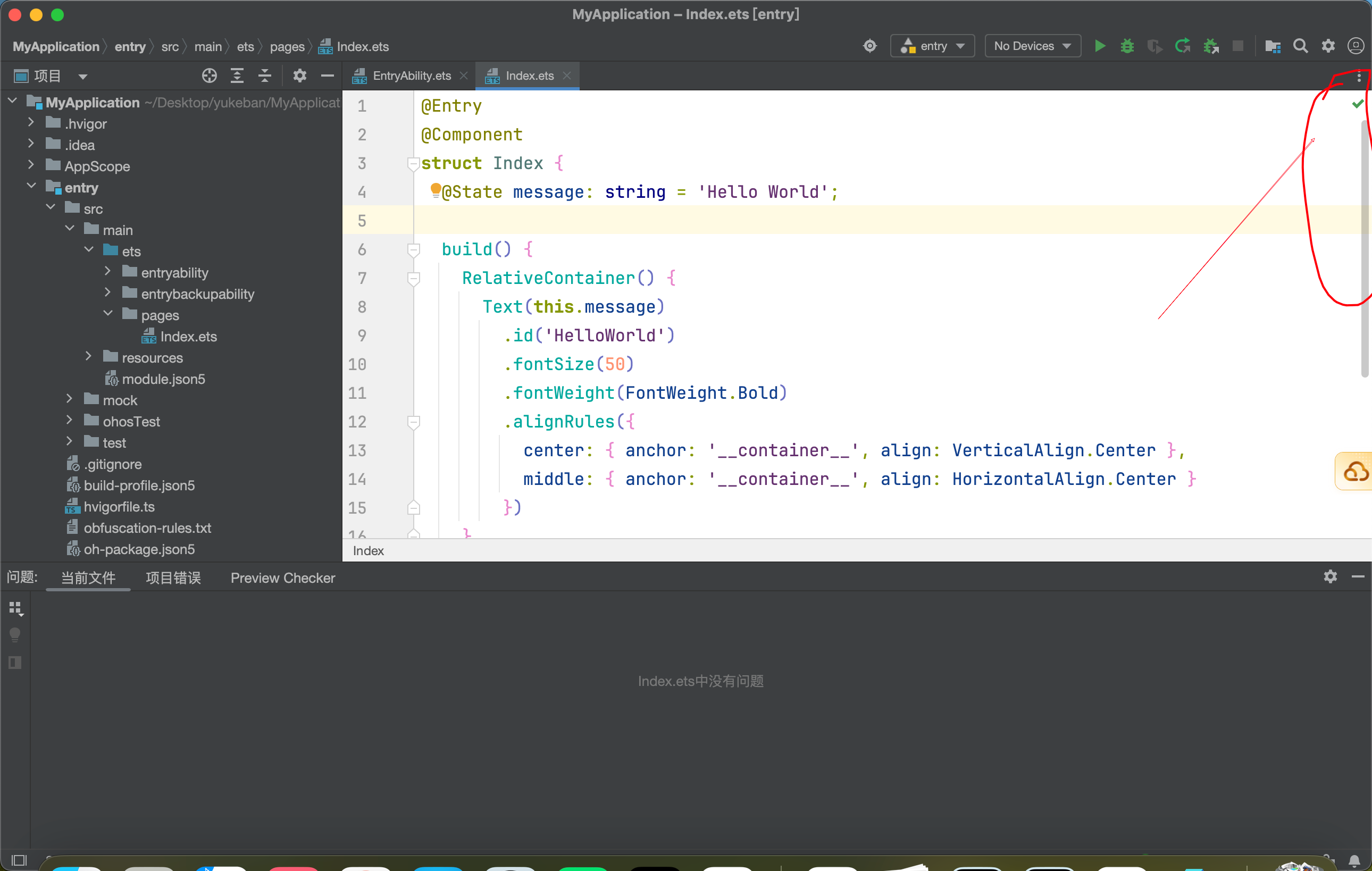
Task: Open the orange cloud floating widget
Action: (1355, 471)
